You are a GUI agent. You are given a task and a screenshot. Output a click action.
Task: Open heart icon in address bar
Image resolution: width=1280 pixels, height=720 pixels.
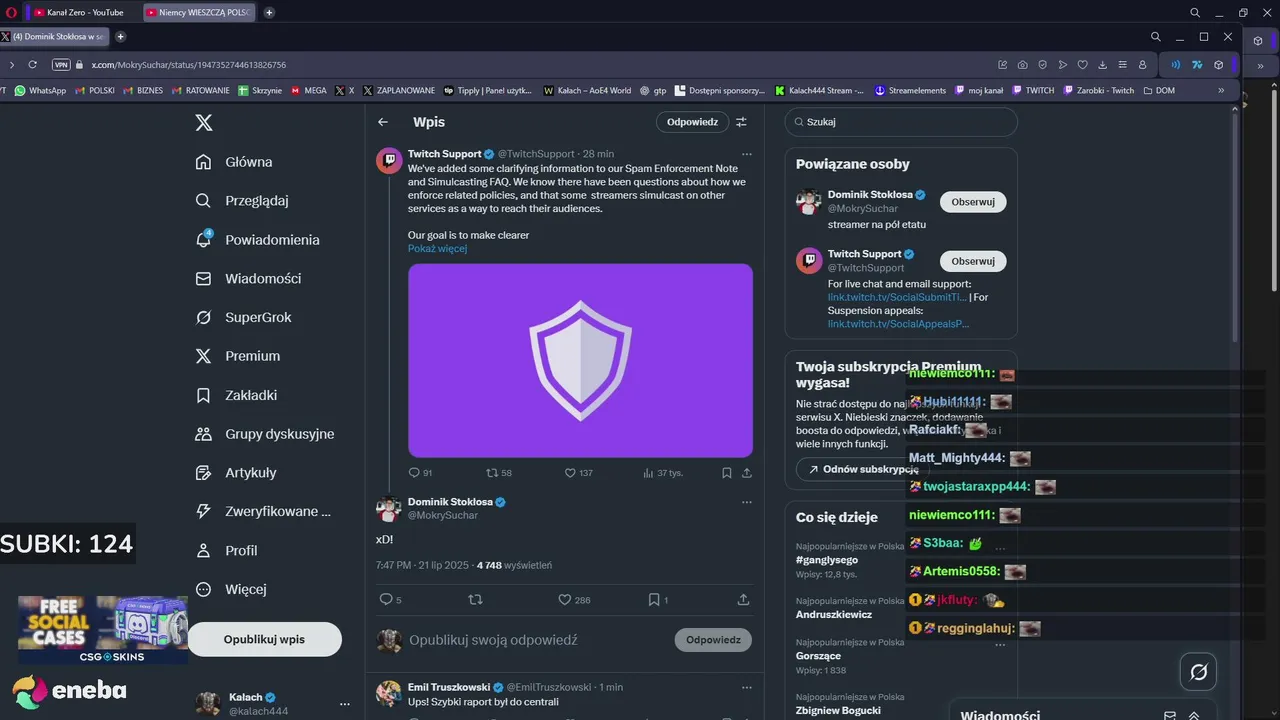click(x=1082, y=64)
